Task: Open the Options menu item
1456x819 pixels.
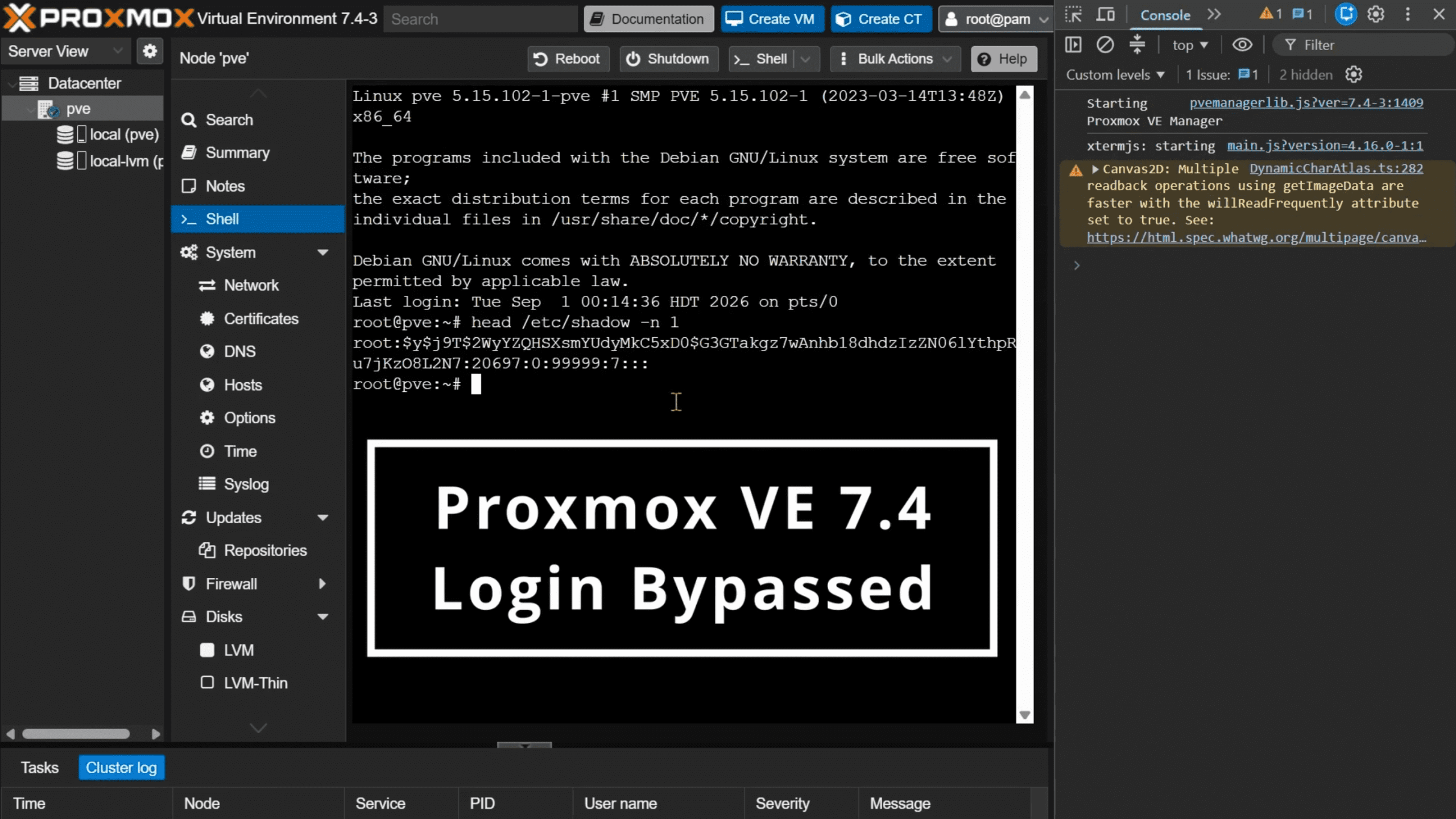Action: 258,418
